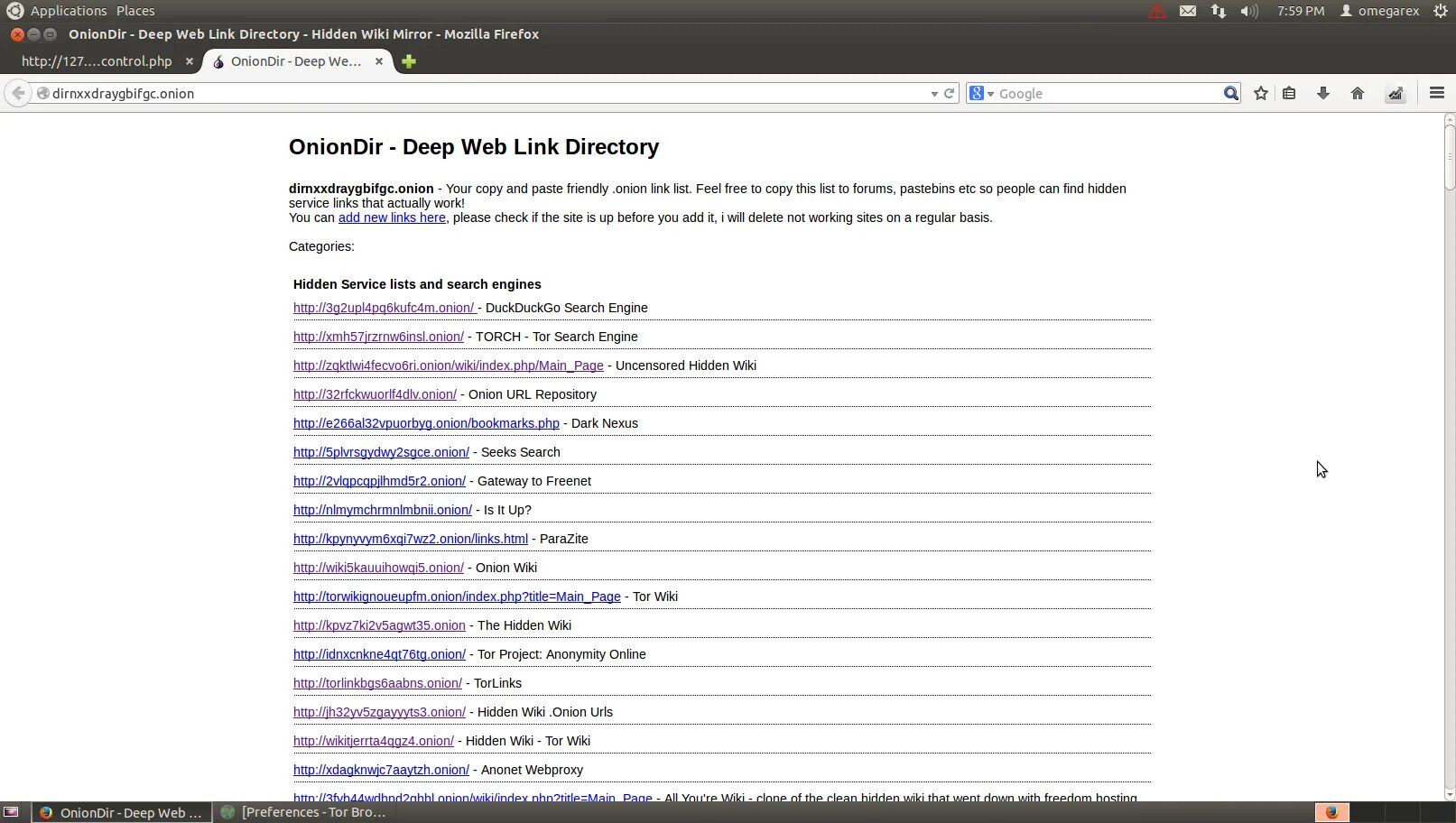Viewport: 1456px width, 823px height.
Task: Bookmark this page with the star icon
Action: click(x=1261, y=93)
